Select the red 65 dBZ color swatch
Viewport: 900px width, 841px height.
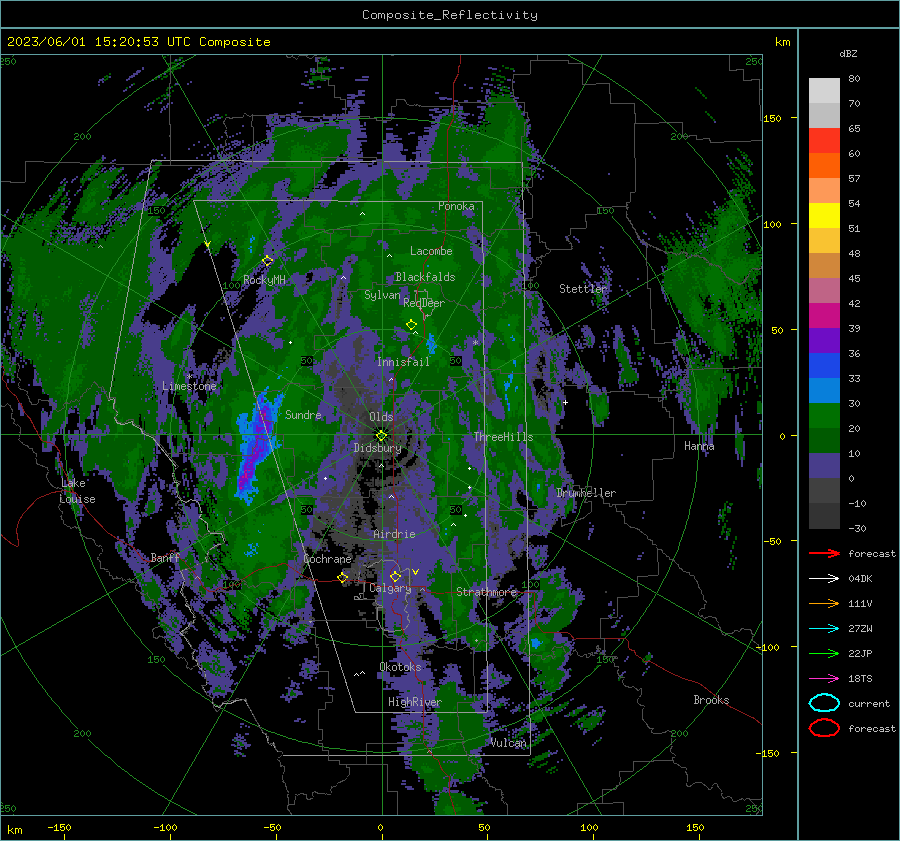(824, 140)
